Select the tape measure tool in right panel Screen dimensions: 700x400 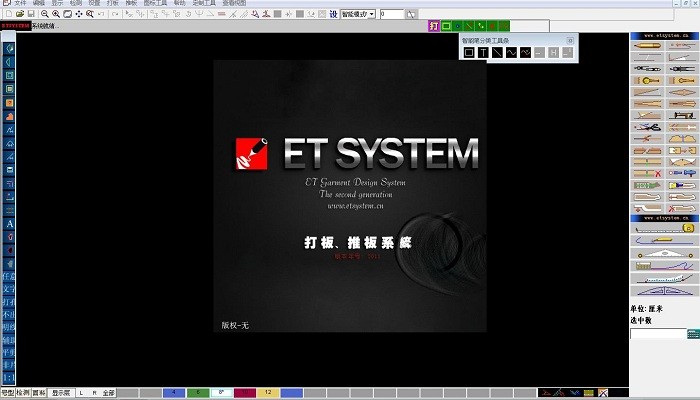click(x=664, y=228)
